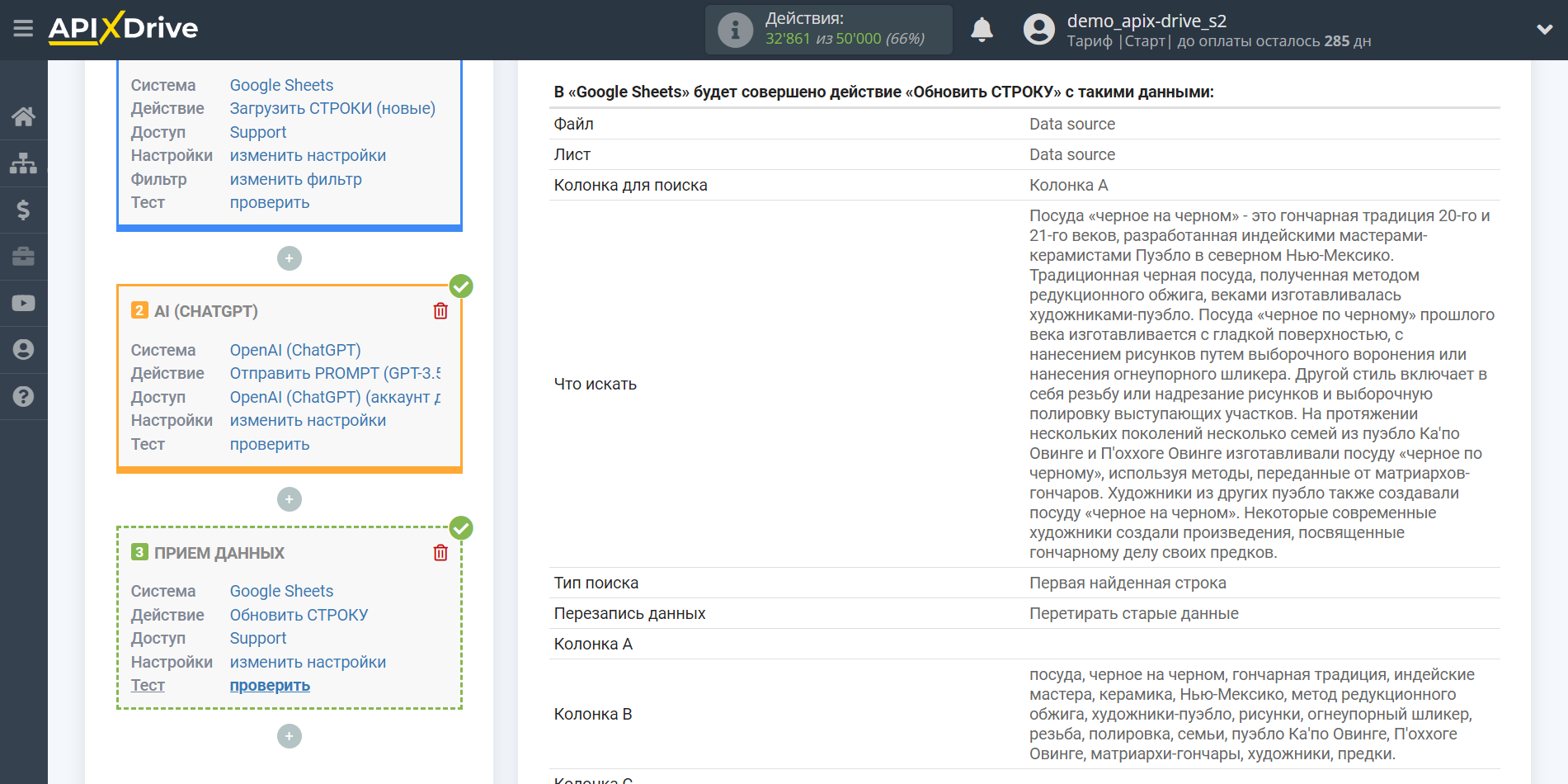Viewport: 1568px width, 784px height.
Task: Click изменить настройки in AI block
Action: (x=308, y=420)
